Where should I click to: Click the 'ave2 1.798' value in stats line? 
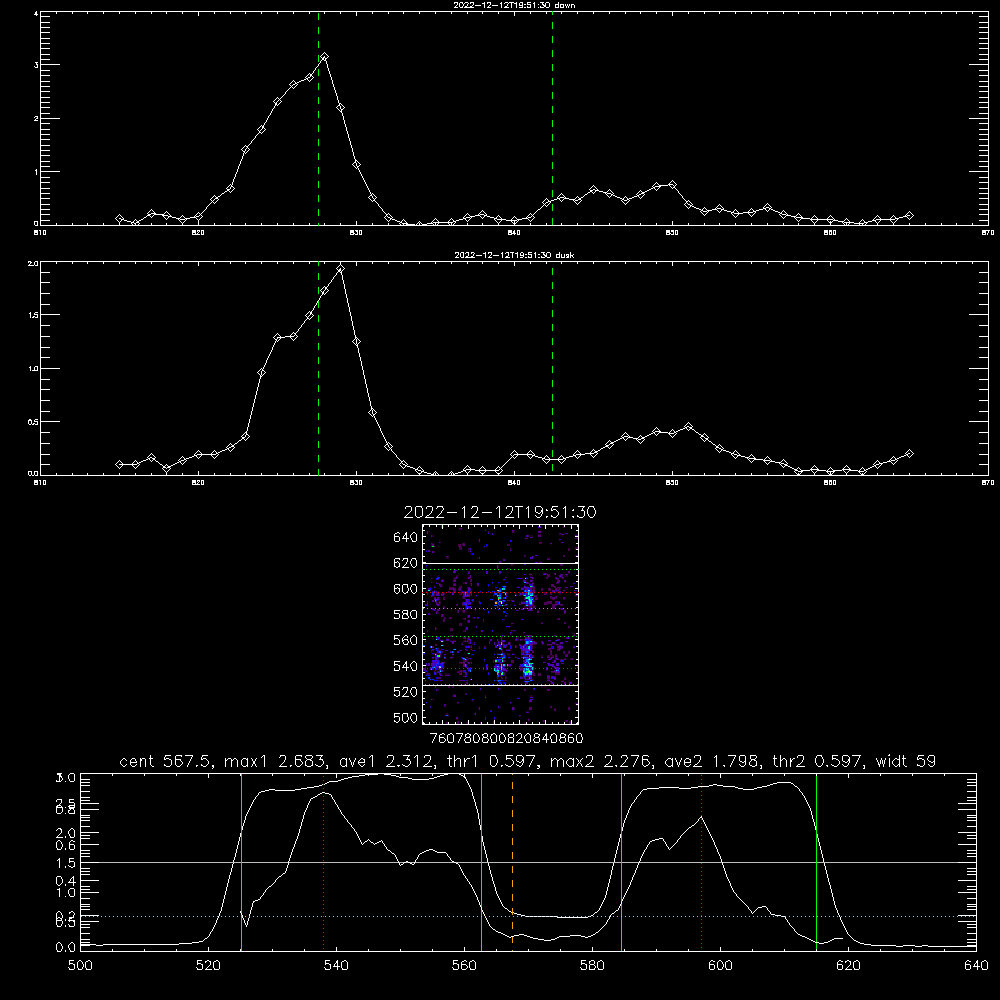click(712, 761)
